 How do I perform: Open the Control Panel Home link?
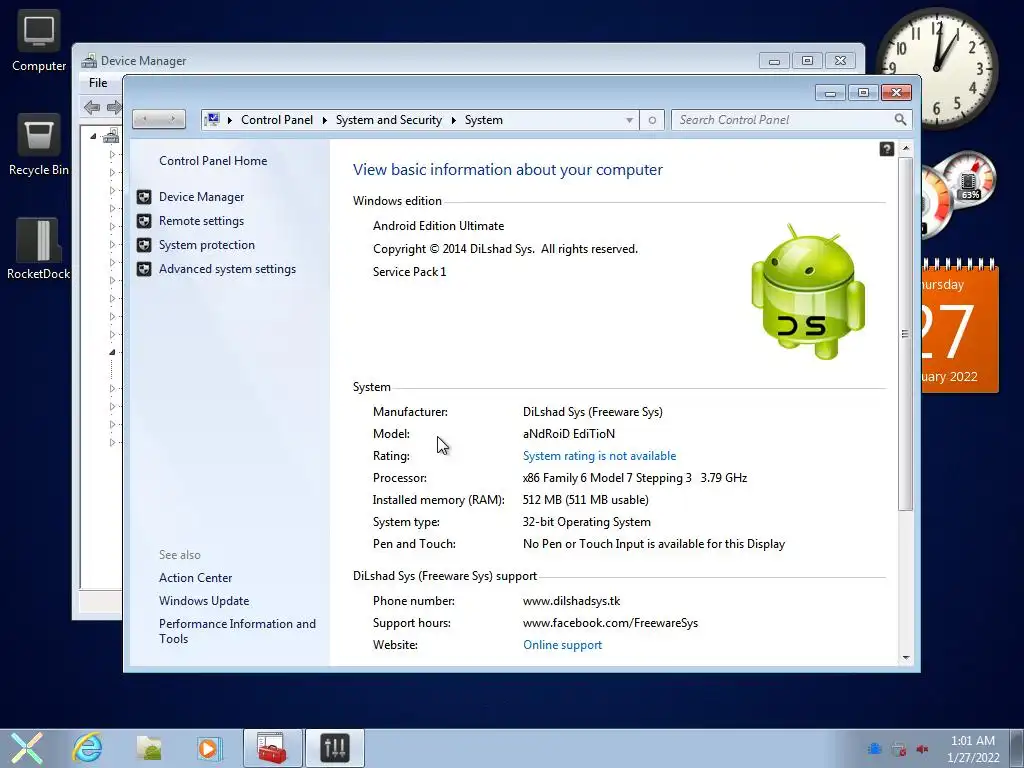click(213, 161)
